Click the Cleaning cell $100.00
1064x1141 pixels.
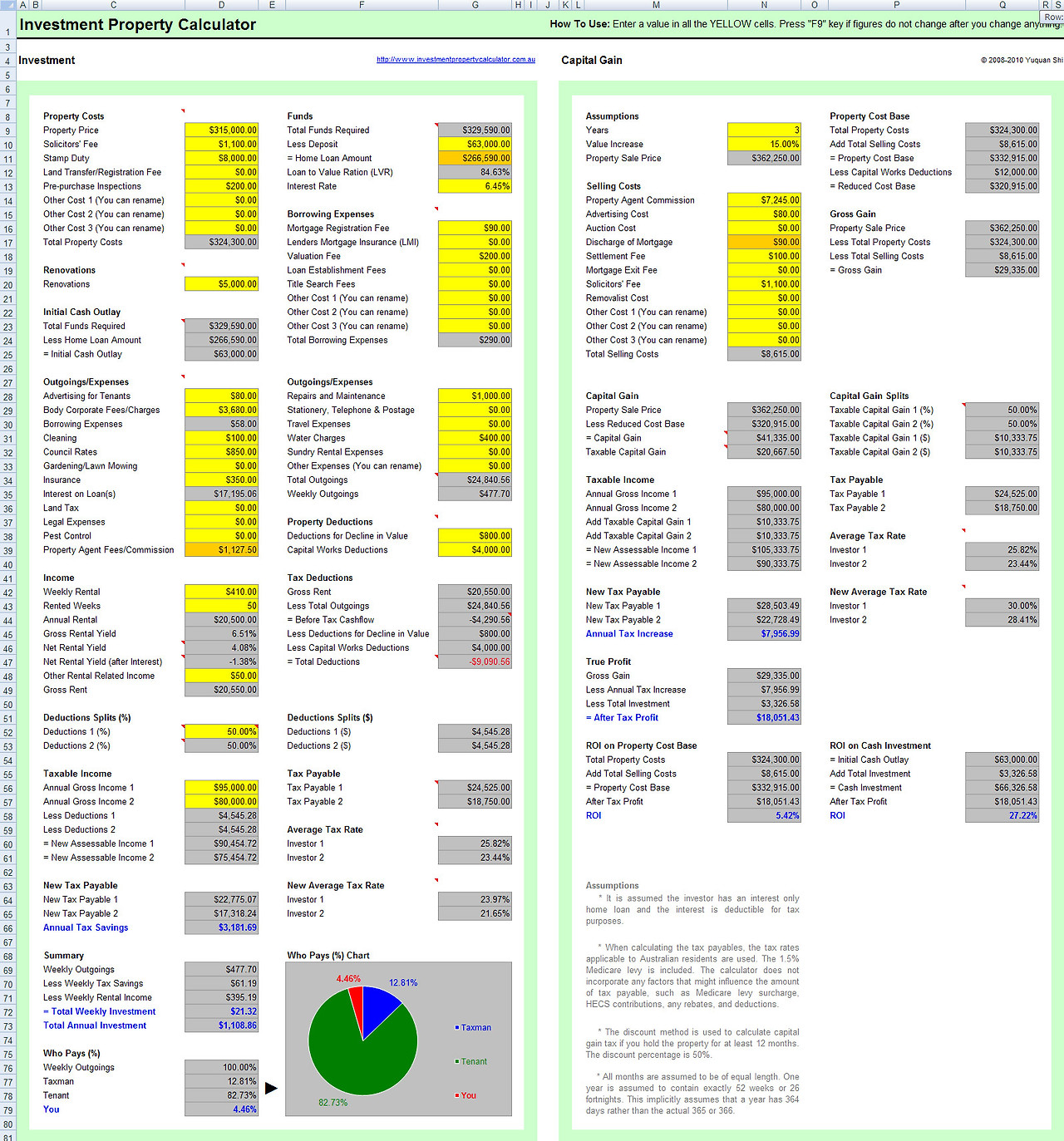coord(221,438)
